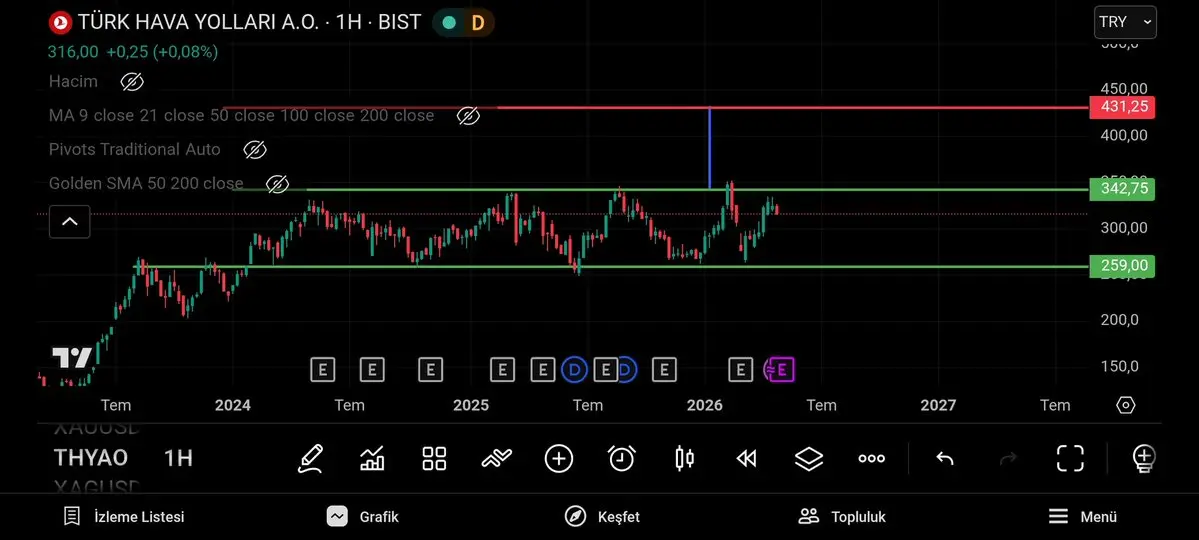This screenshot has width=1199, height=540.
Task: Open the THYAO symbol selector
Action: pos(90,458)
